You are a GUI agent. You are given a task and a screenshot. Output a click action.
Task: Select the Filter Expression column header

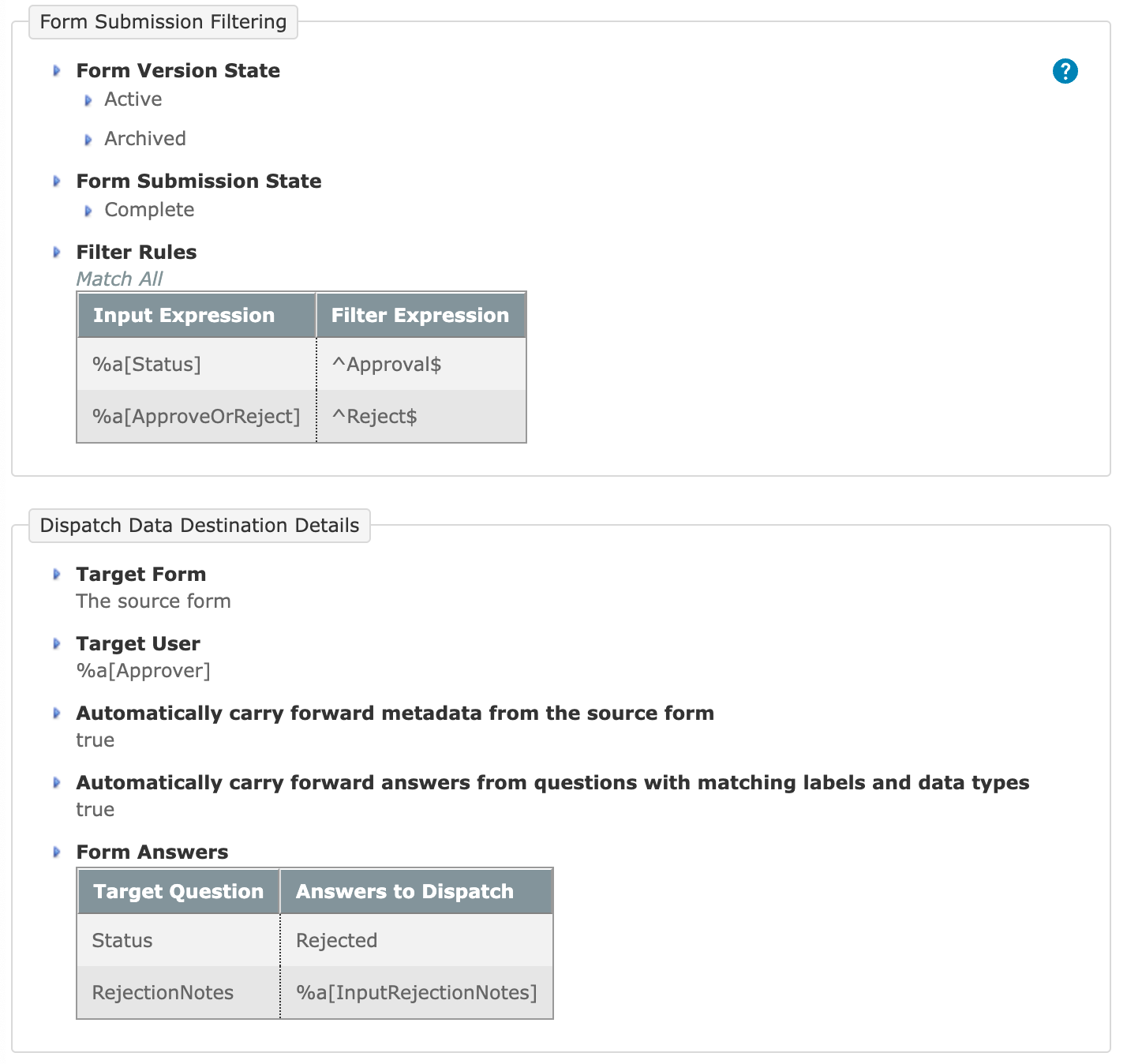click(421, 315)
